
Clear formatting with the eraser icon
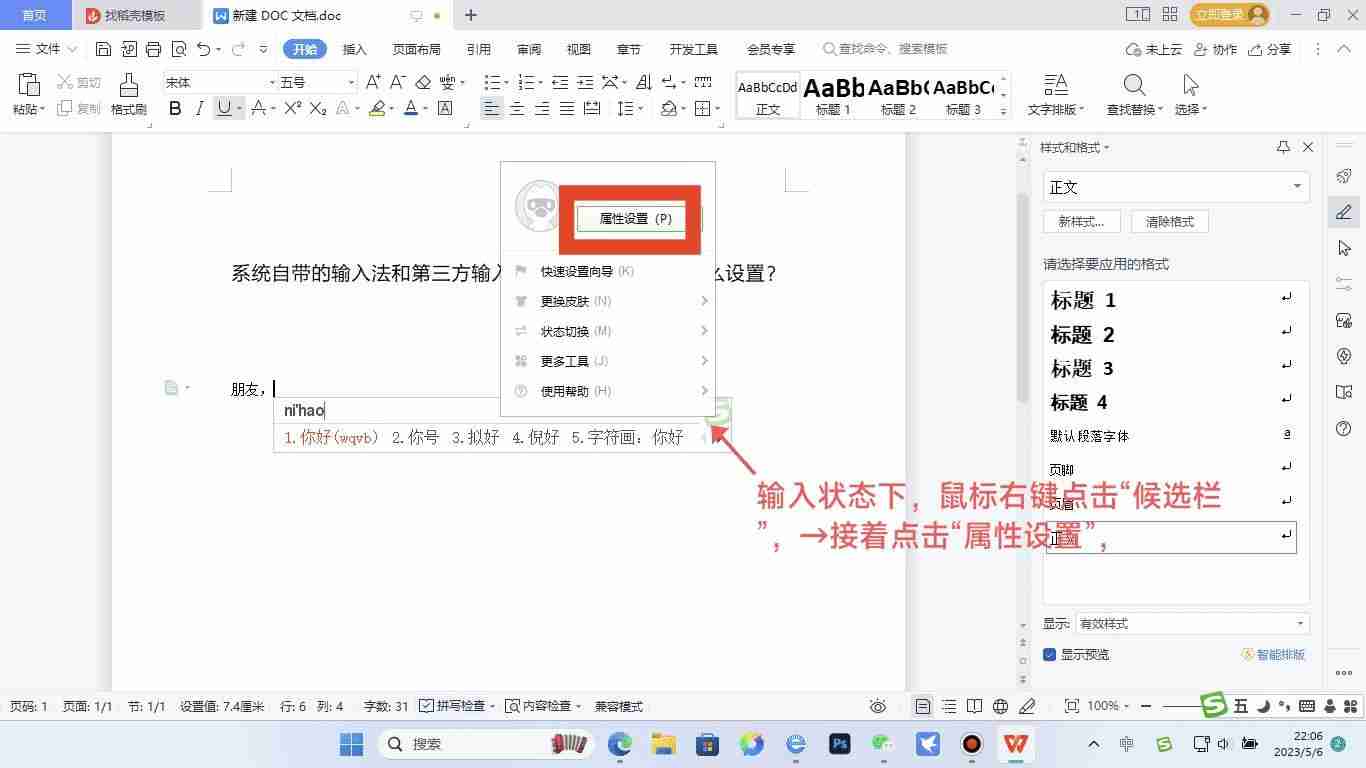(423, 82)
